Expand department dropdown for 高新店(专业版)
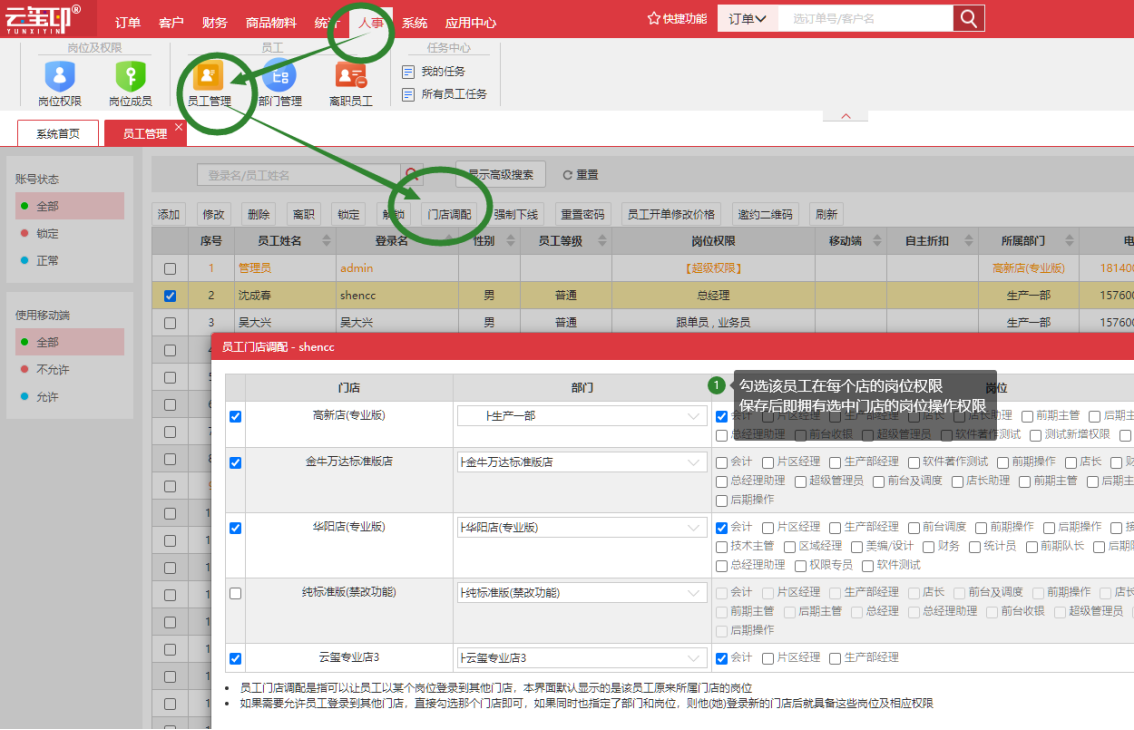The width and height of the screenshot is (1134, 730). [x=693, y=416]
